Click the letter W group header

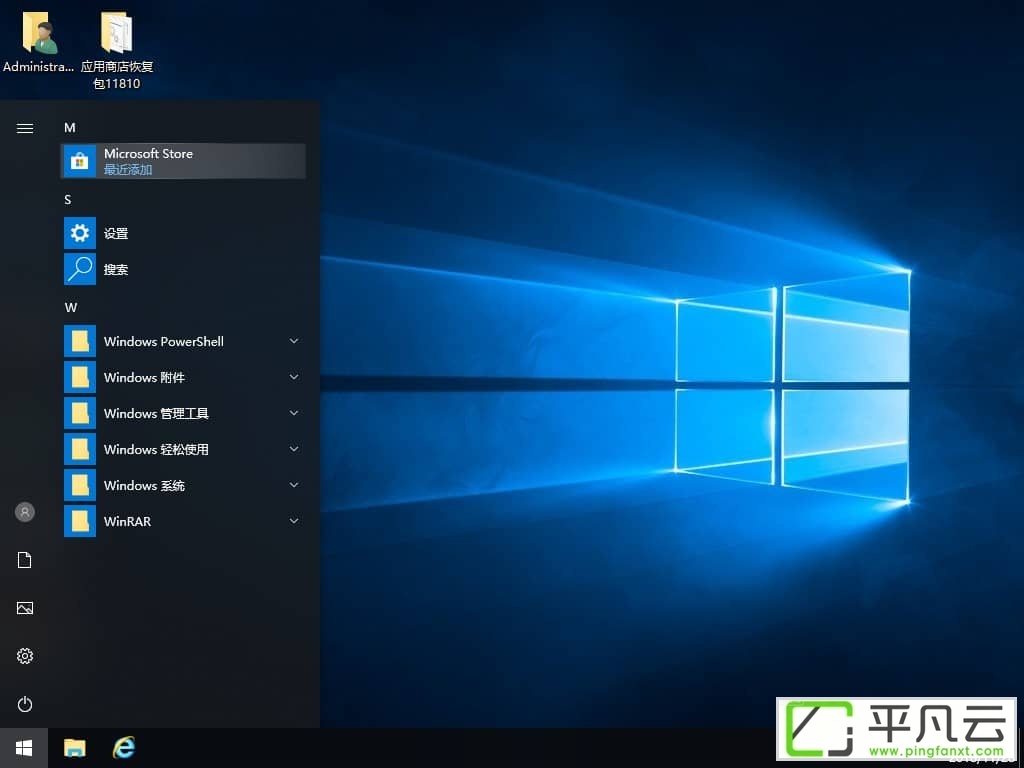click(71, 308)
